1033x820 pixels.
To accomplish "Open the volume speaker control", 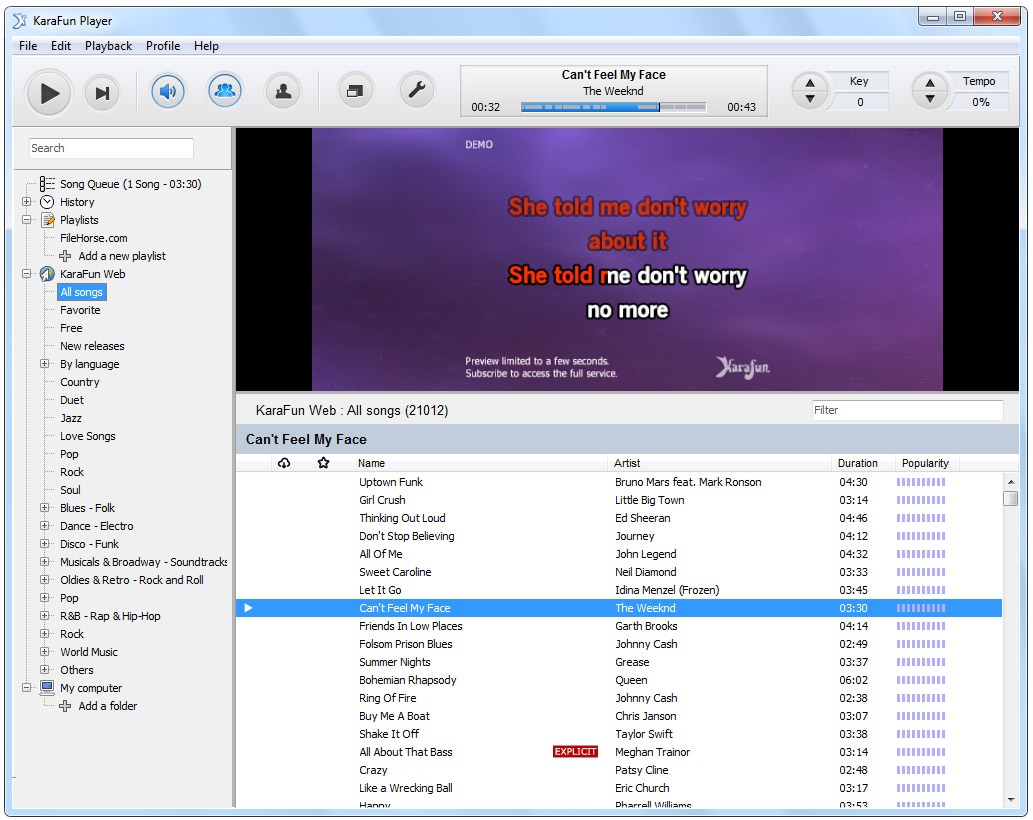I will (x=168, y=92).
